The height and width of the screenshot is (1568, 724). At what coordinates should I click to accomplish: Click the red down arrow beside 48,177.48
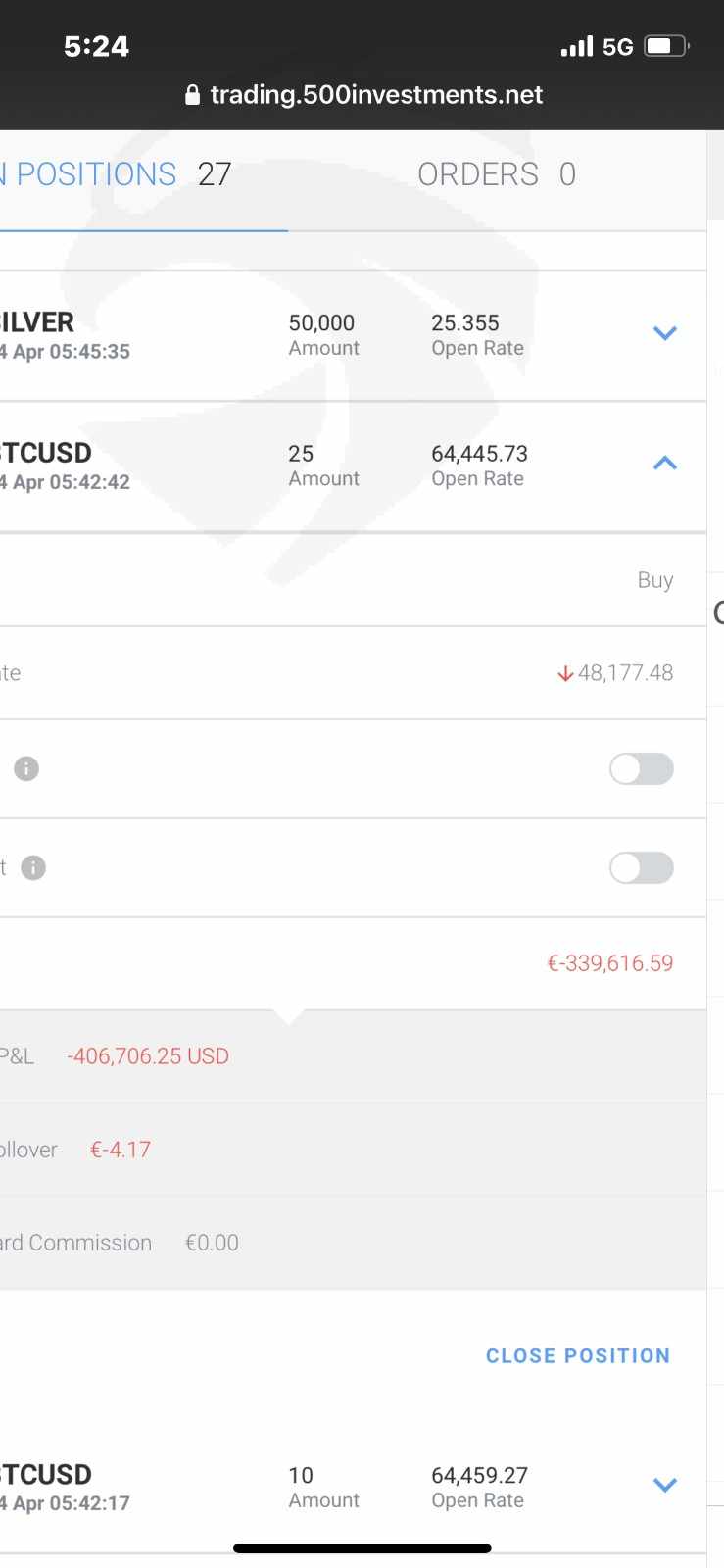[565, 674]
